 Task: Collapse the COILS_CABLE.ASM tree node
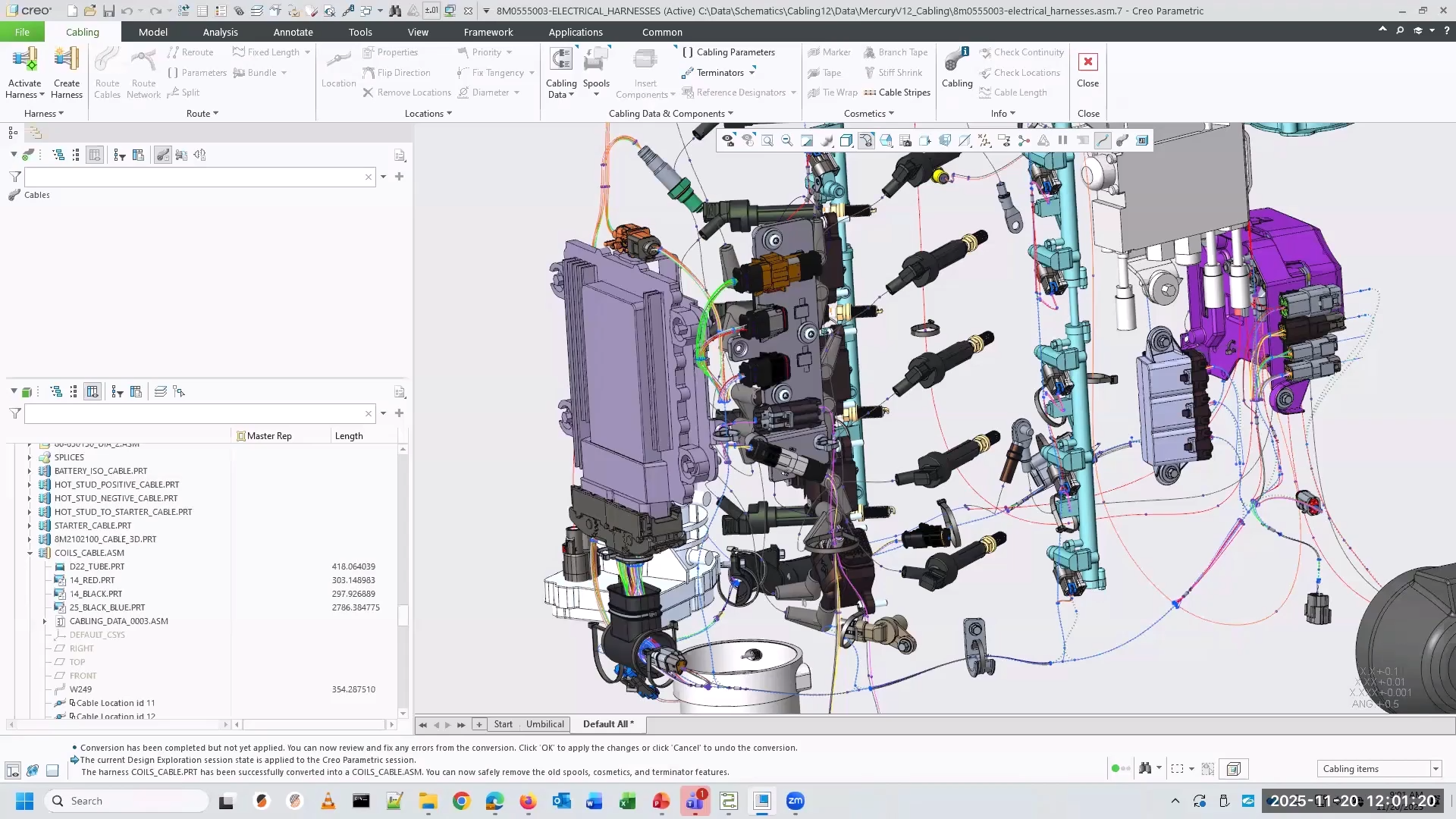pyautogui.click(x=30, y=553)
